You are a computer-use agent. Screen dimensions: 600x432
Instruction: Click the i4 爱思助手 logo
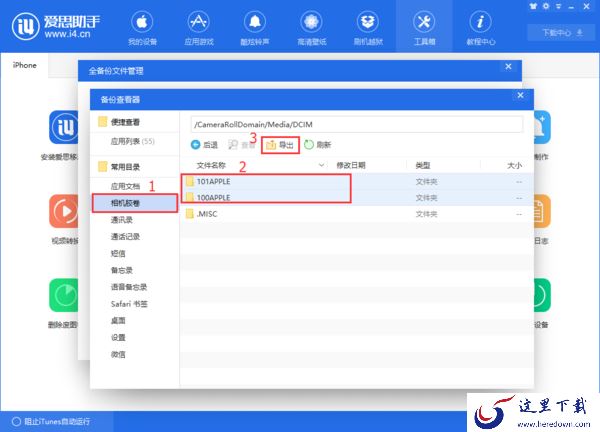pyautogui.click(x=55, y=26)
